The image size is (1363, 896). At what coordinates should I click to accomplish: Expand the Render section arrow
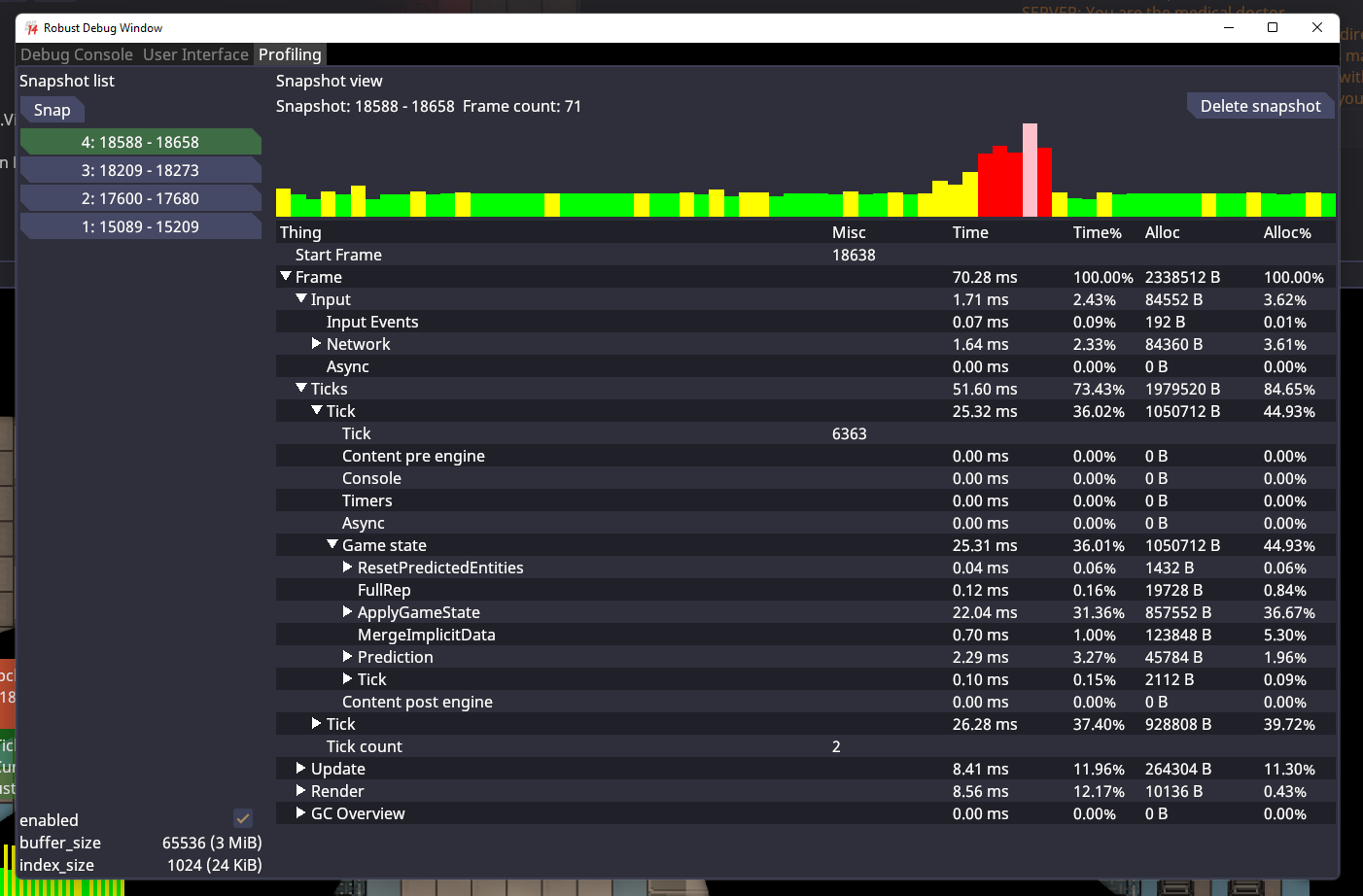300,791
